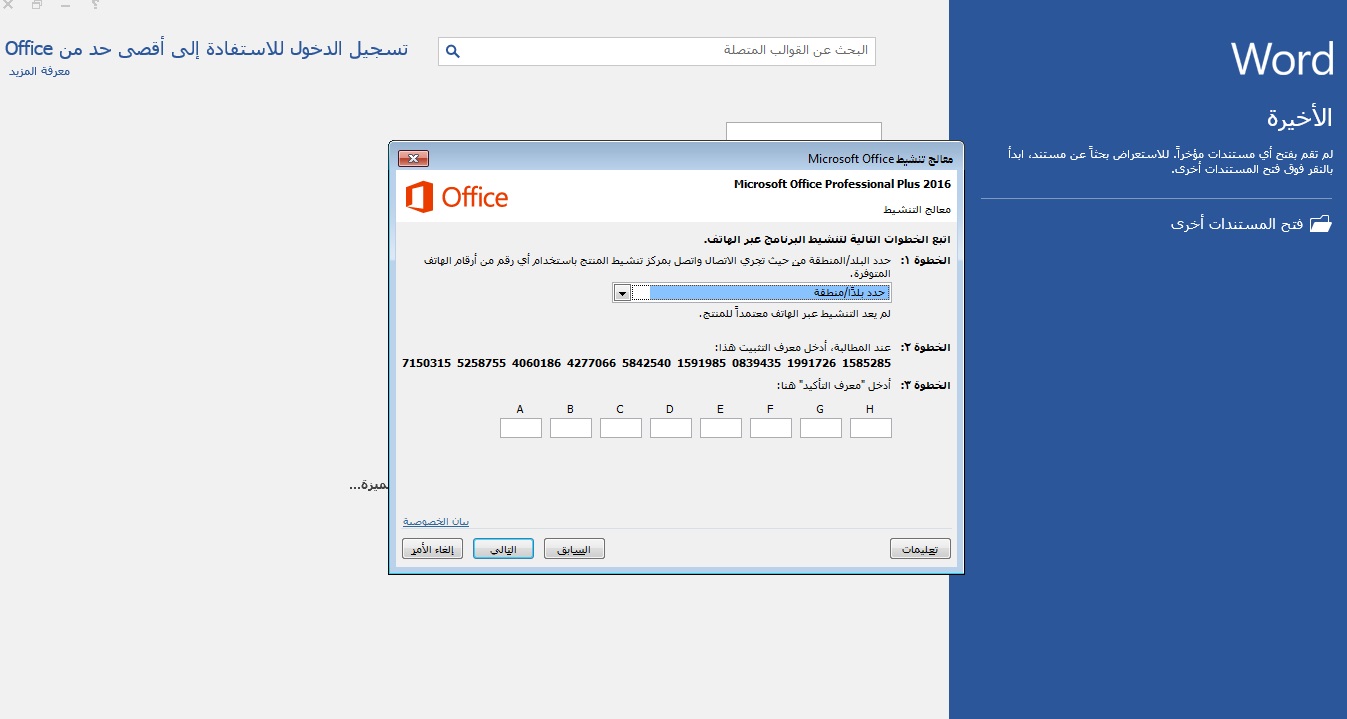
Task: Open the بيان الخصوصية privacy statement link
Action: coord(436,521)
